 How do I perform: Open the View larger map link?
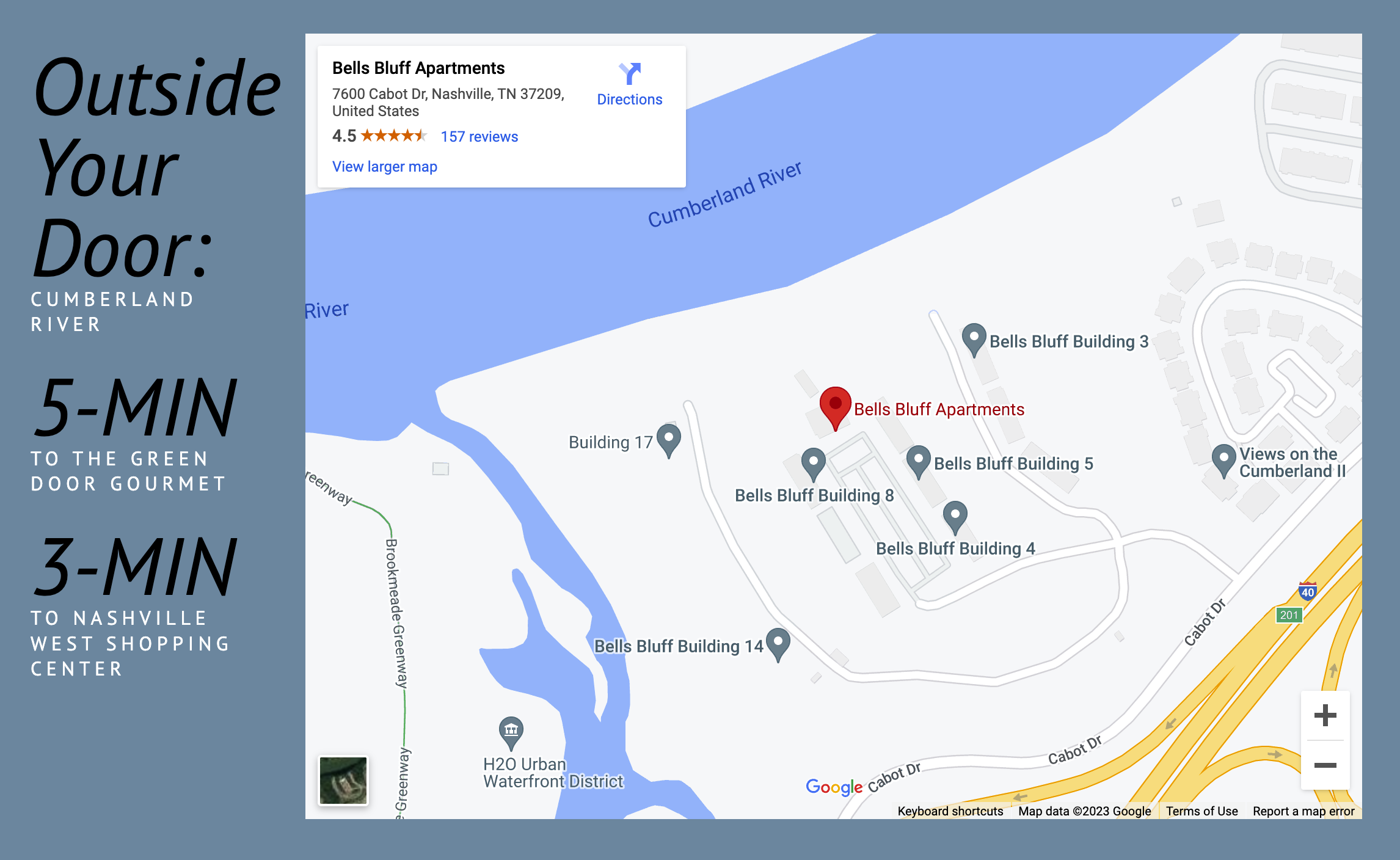(x=385, y=167)
